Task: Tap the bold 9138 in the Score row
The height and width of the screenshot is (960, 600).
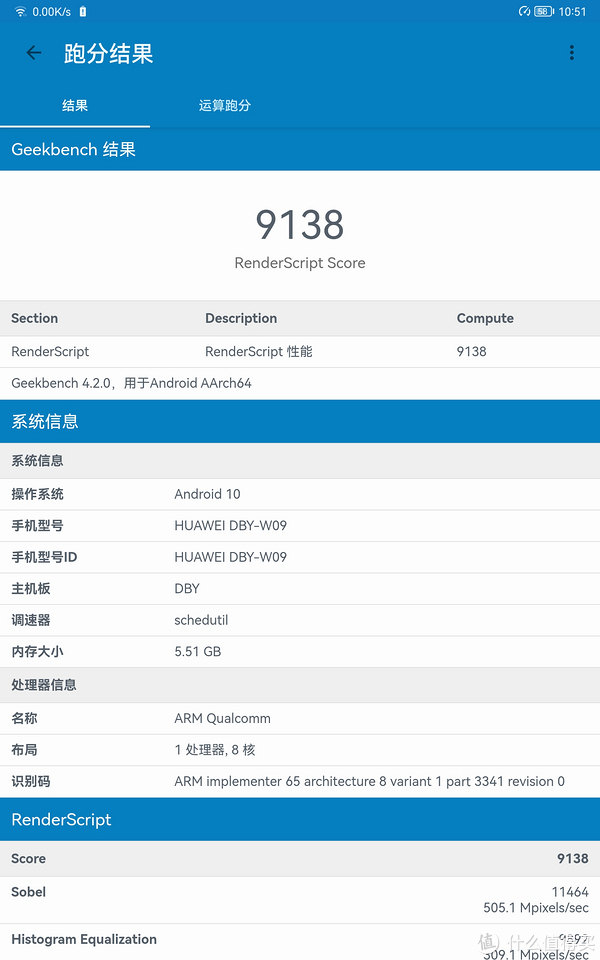Action: coord(573,858)
